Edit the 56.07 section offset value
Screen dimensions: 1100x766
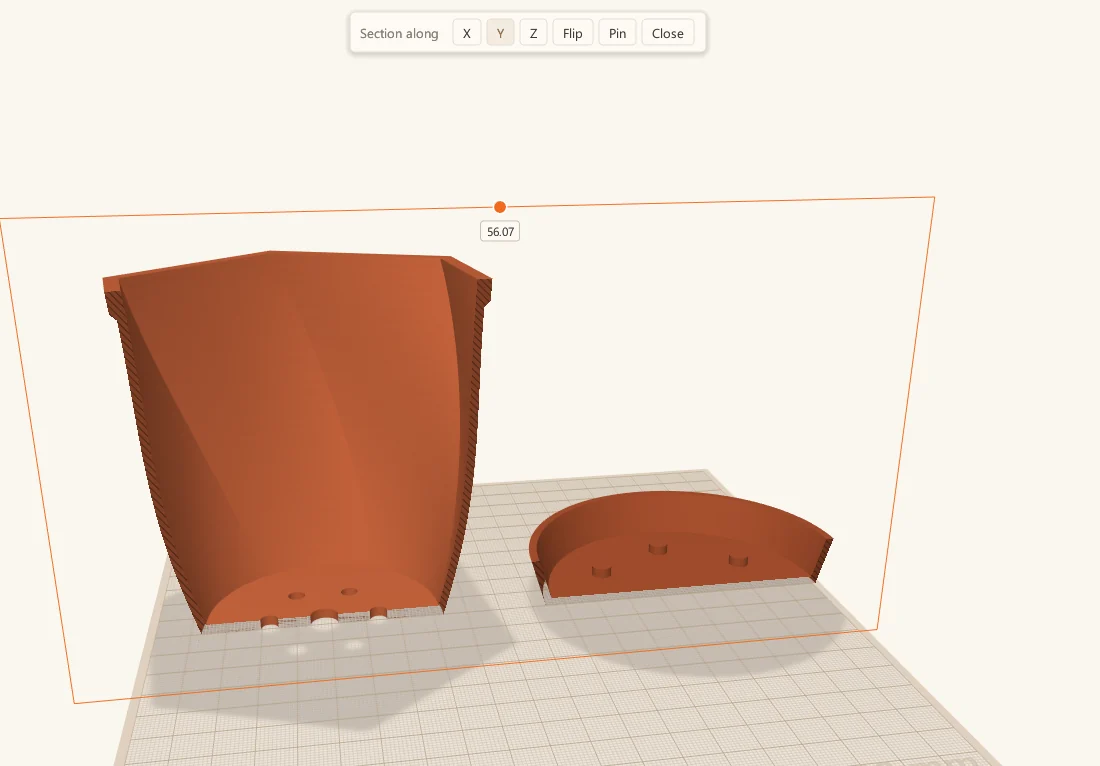500,231
